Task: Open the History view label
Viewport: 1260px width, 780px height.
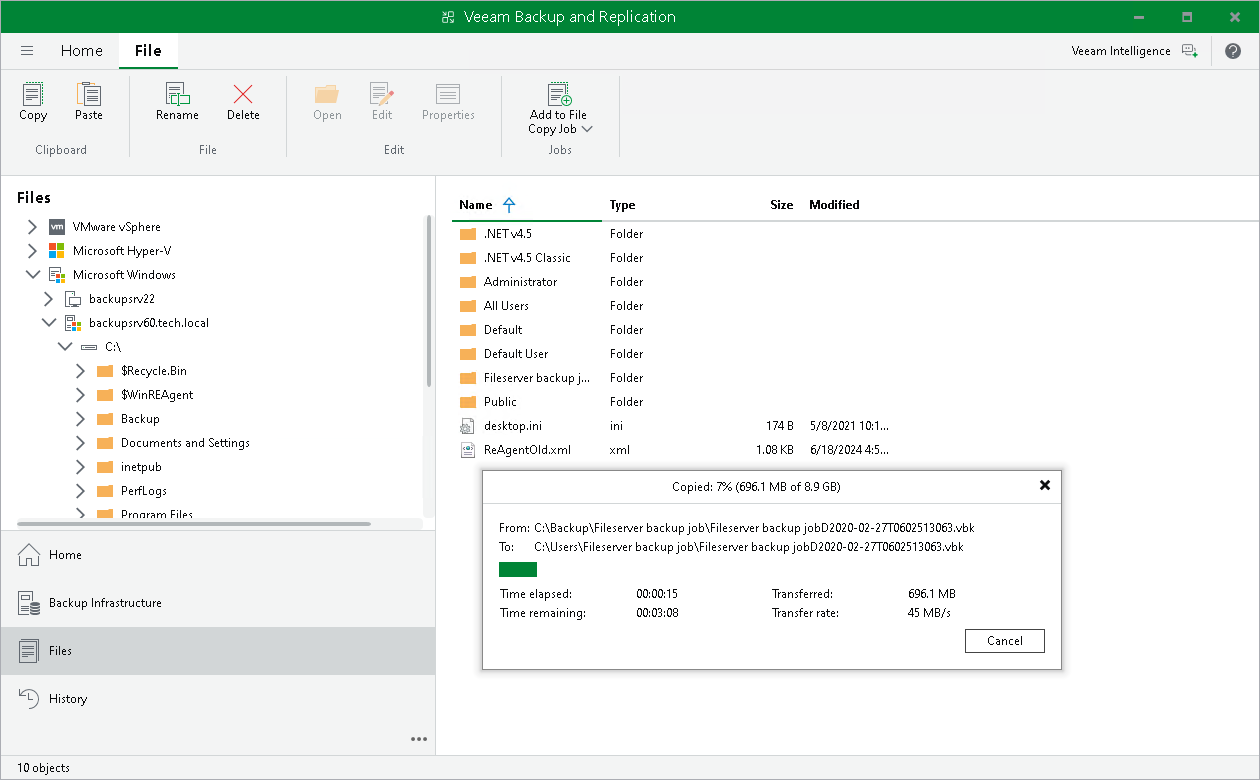Action: 68,699
